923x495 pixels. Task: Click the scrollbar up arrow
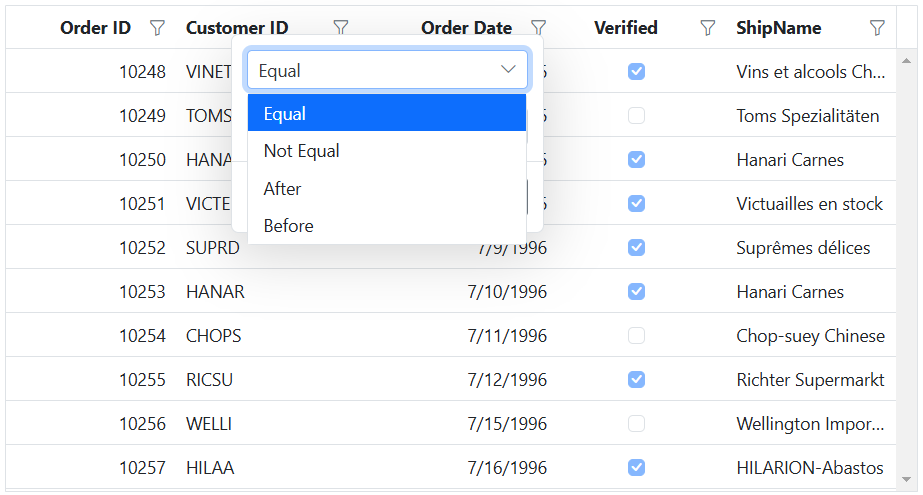coord(907,60)
